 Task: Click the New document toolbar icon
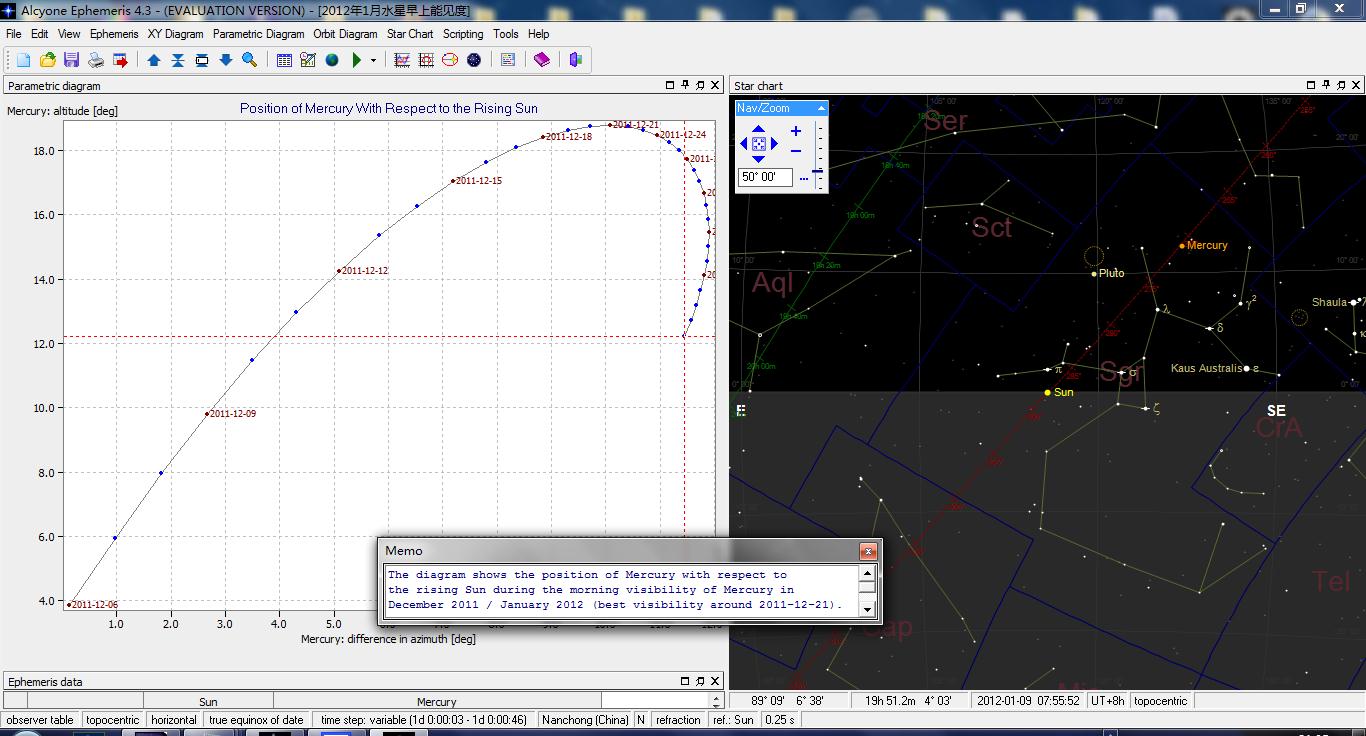[x=23, y=60]
